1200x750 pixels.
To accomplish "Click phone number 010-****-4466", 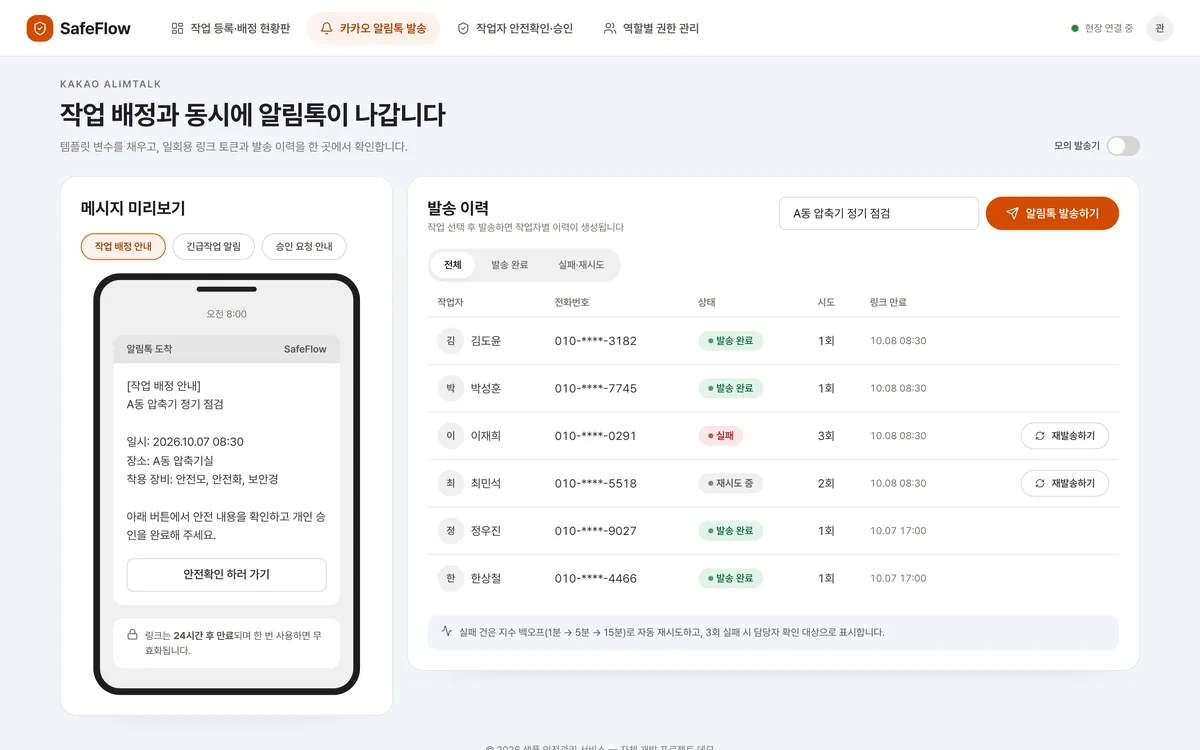I will point(596,578).
